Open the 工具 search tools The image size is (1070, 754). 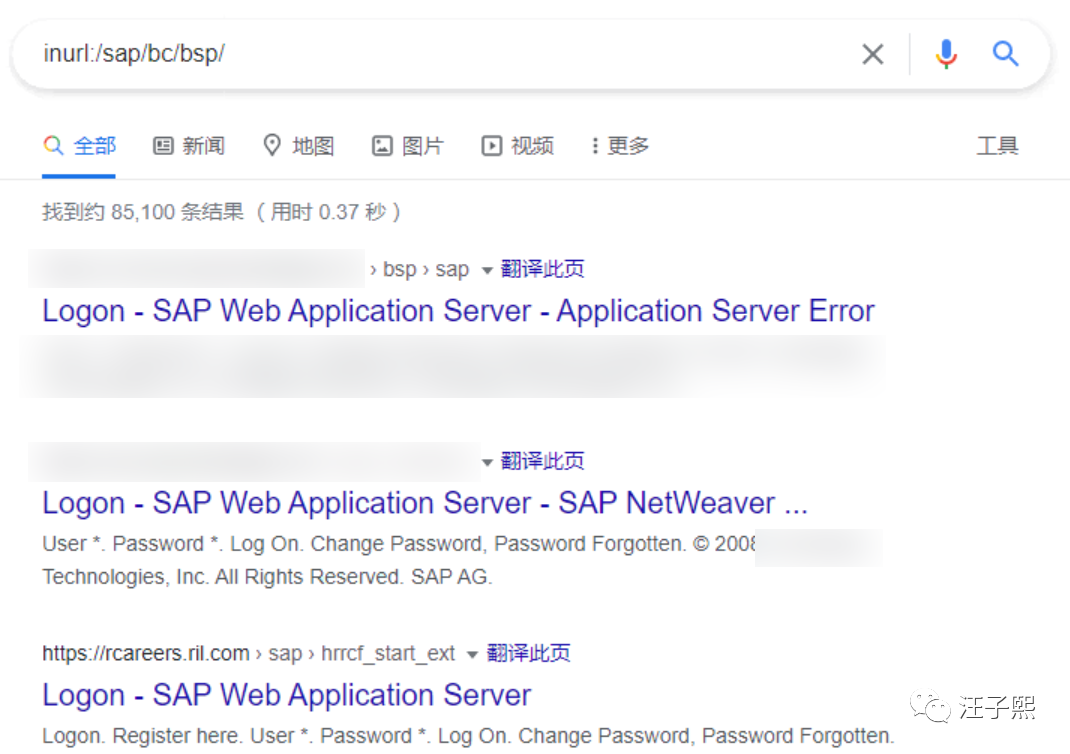[x=997, y=145]
